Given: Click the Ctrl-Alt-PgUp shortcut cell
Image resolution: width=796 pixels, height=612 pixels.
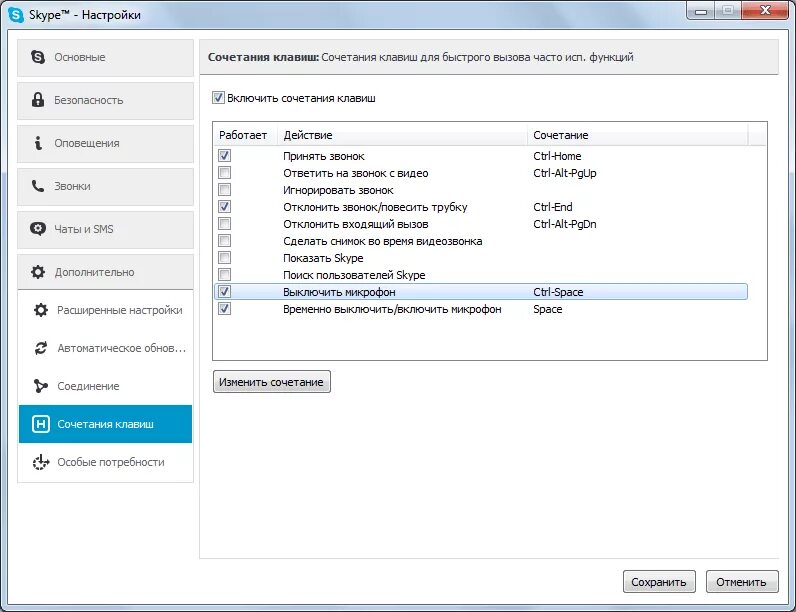Looking at the screenshot, I should (565, 174).
